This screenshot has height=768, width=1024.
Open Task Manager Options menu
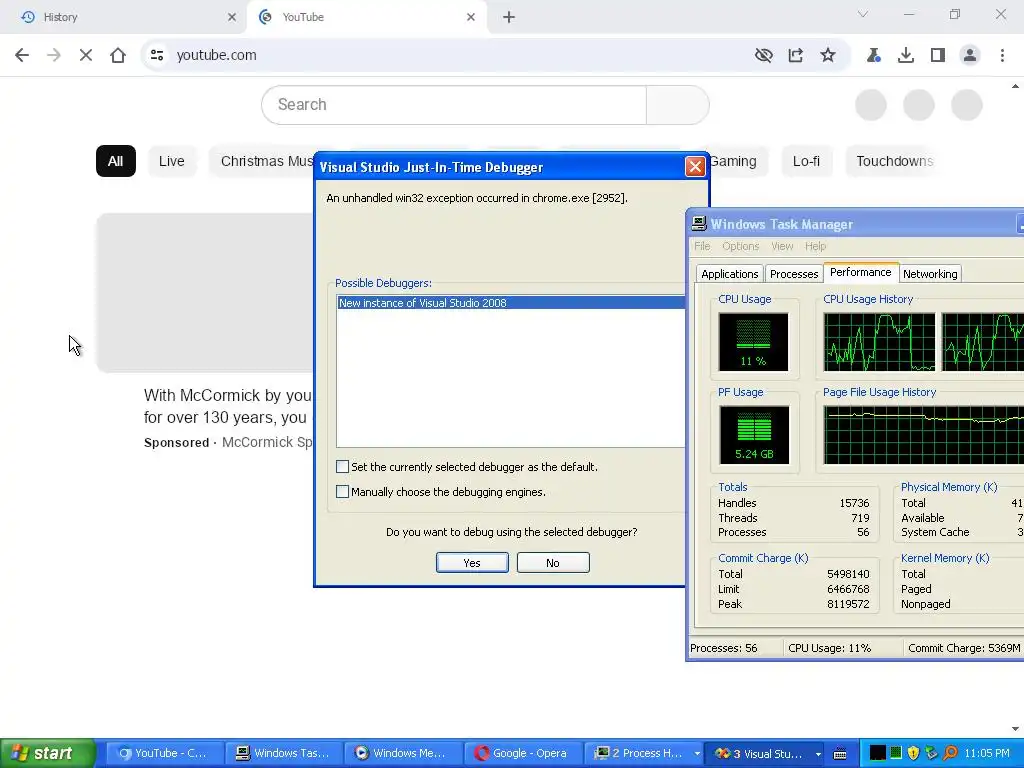coord(741,246)
